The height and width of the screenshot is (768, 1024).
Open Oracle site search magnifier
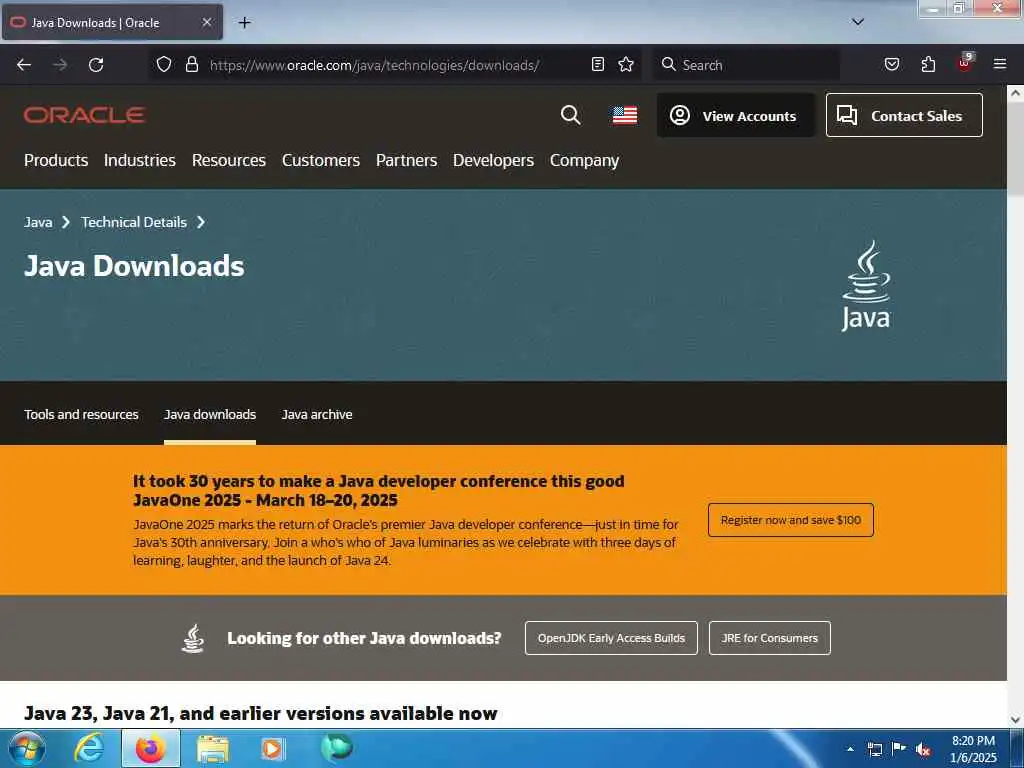tap(570, 115)
